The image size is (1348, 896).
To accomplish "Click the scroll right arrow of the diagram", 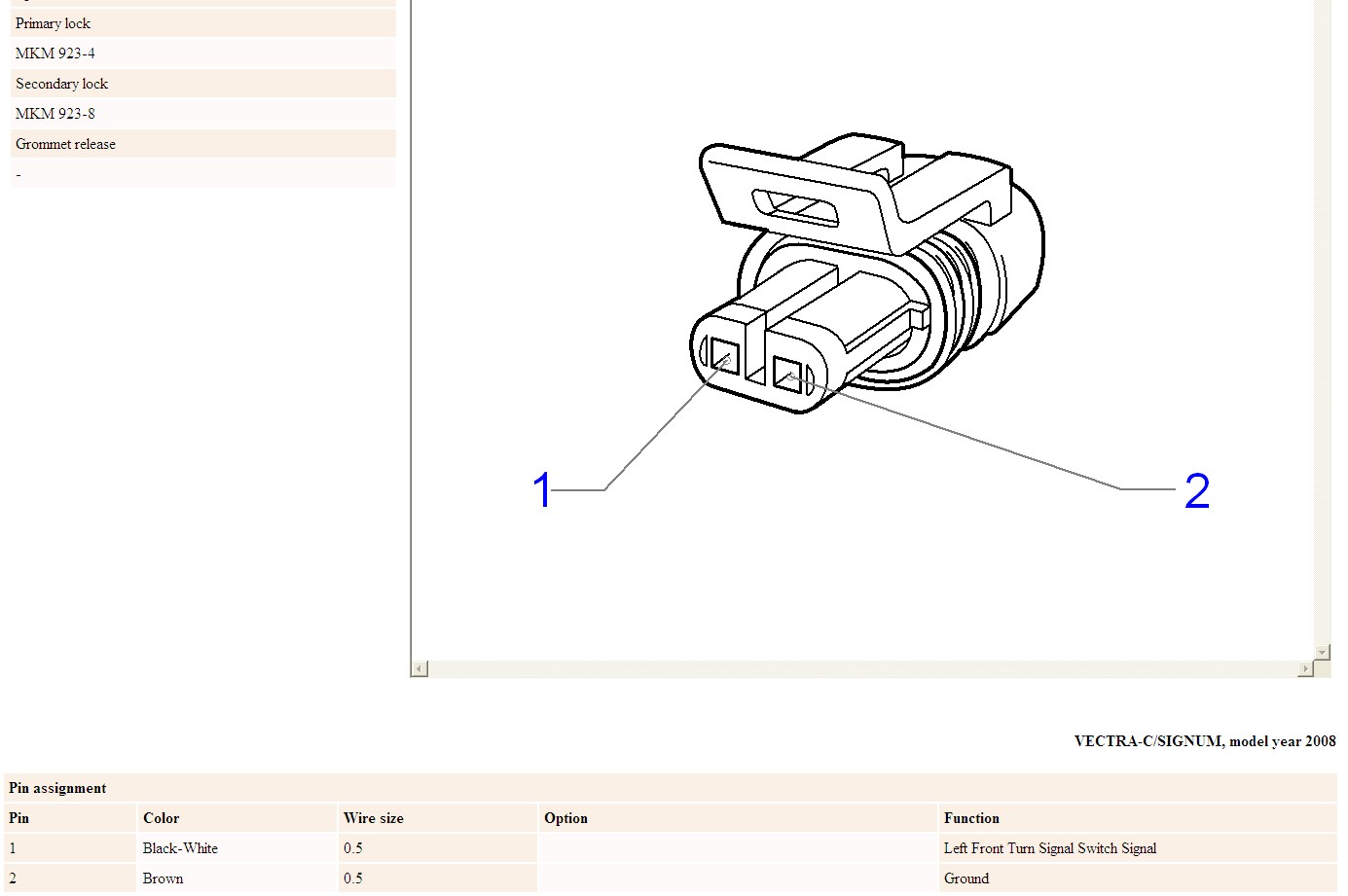I will pos(1305,668).
